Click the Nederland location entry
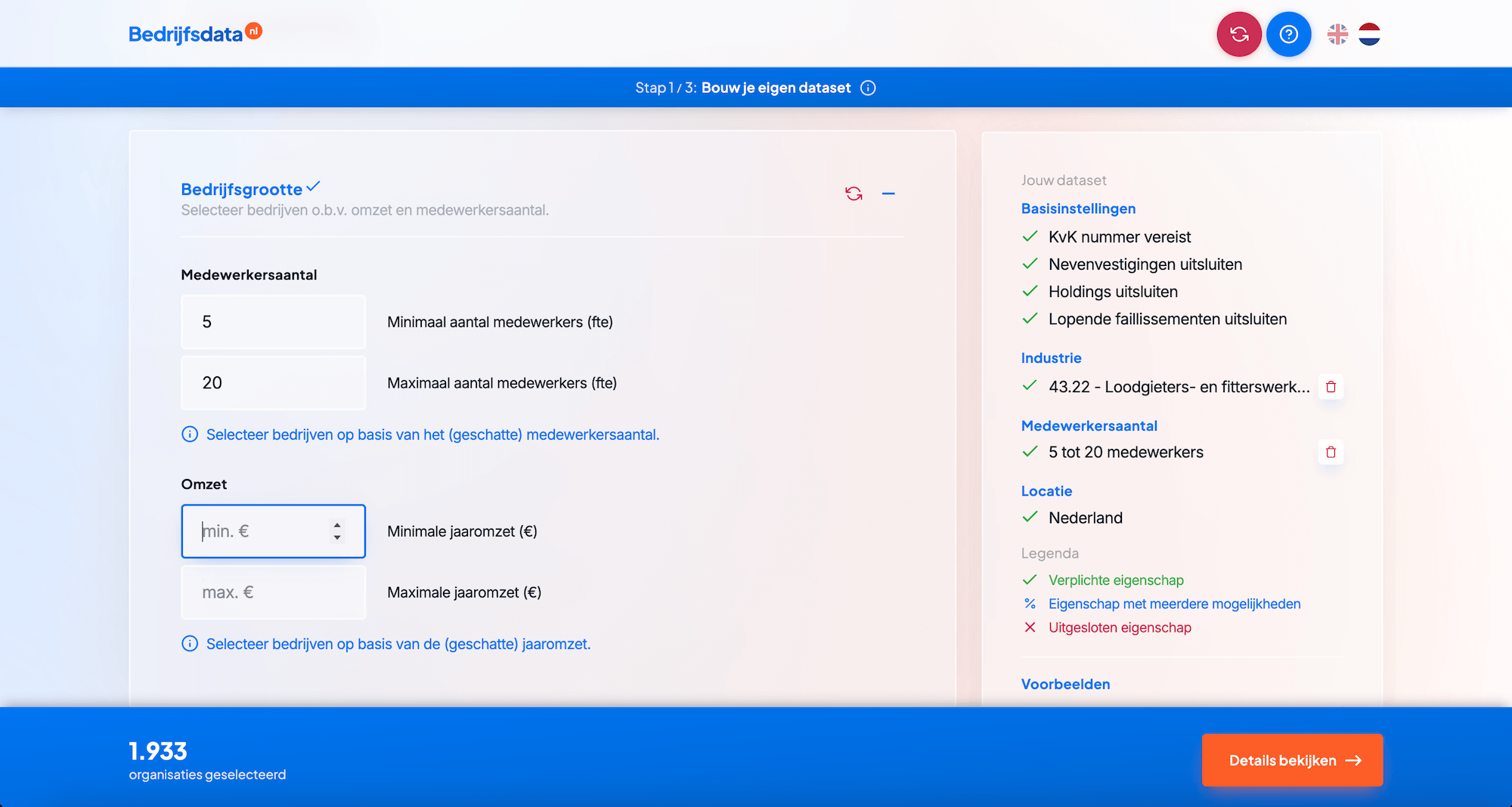 [x=1085, y=518]
